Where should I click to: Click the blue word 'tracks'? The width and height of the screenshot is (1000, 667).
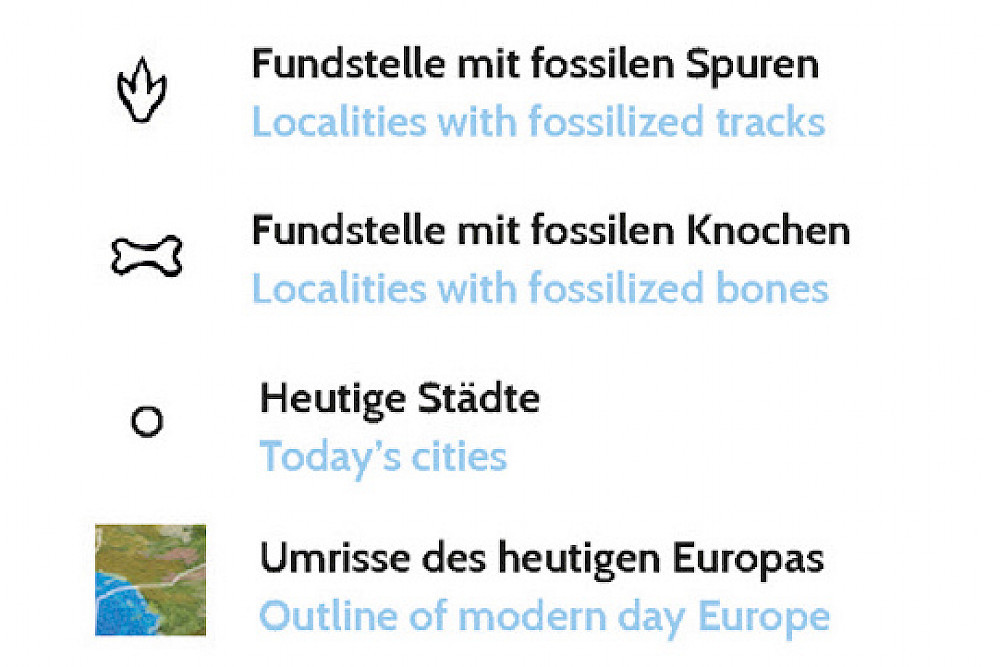tap(769, 122)
